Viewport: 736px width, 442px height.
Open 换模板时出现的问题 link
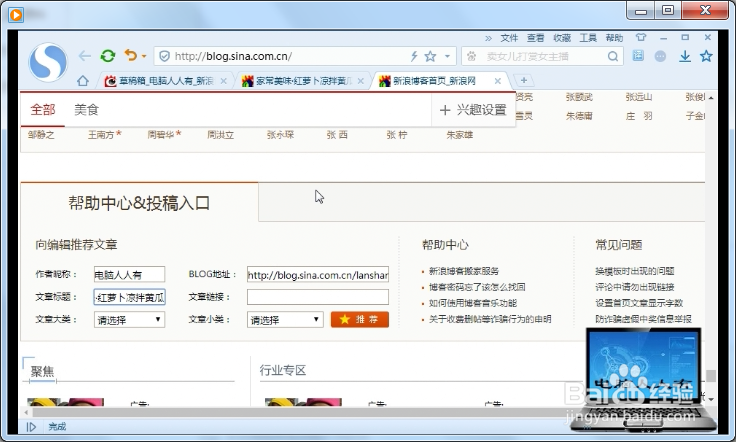click(635, 271)
